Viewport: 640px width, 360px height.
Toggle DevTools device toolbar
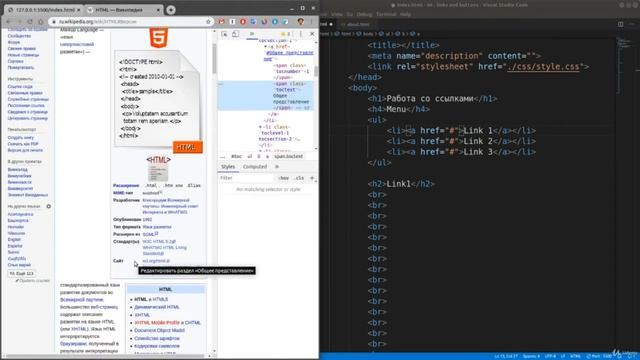[236, 34]
